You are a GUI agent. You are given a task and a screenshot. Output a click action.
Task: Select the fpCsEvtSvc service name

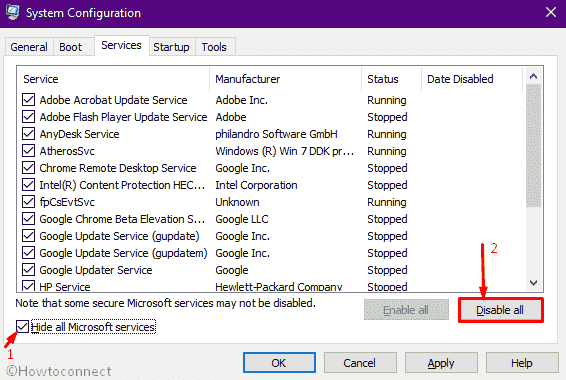click(67, 202)
